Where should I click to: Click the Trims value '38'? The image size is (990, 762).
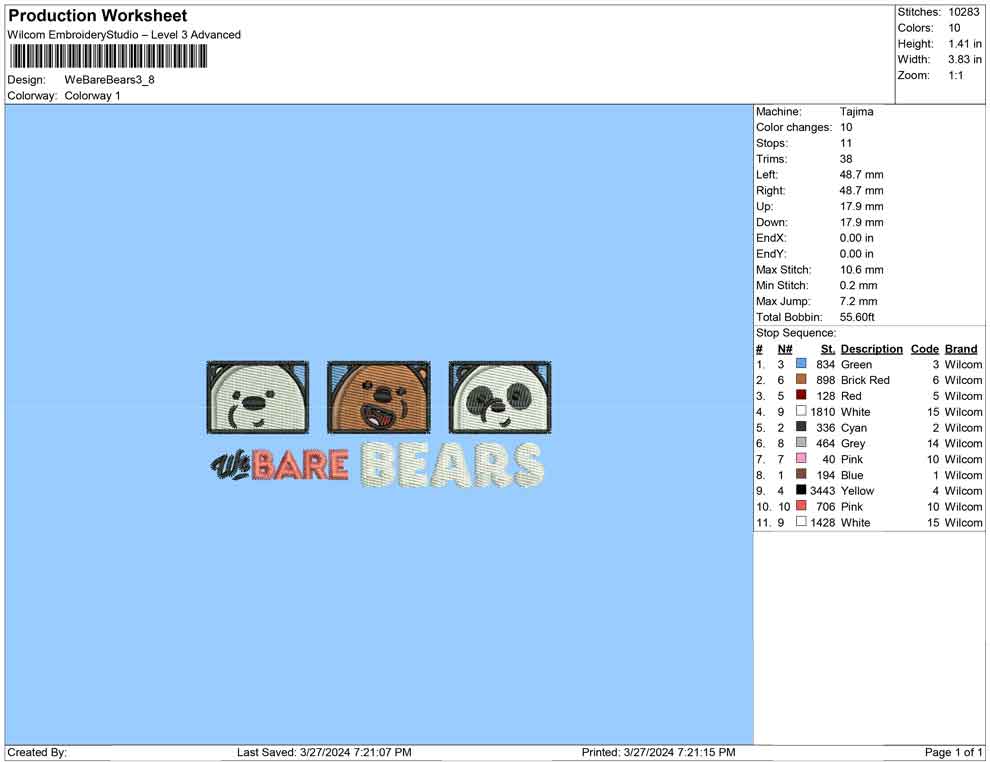click(x=846, y=159)
